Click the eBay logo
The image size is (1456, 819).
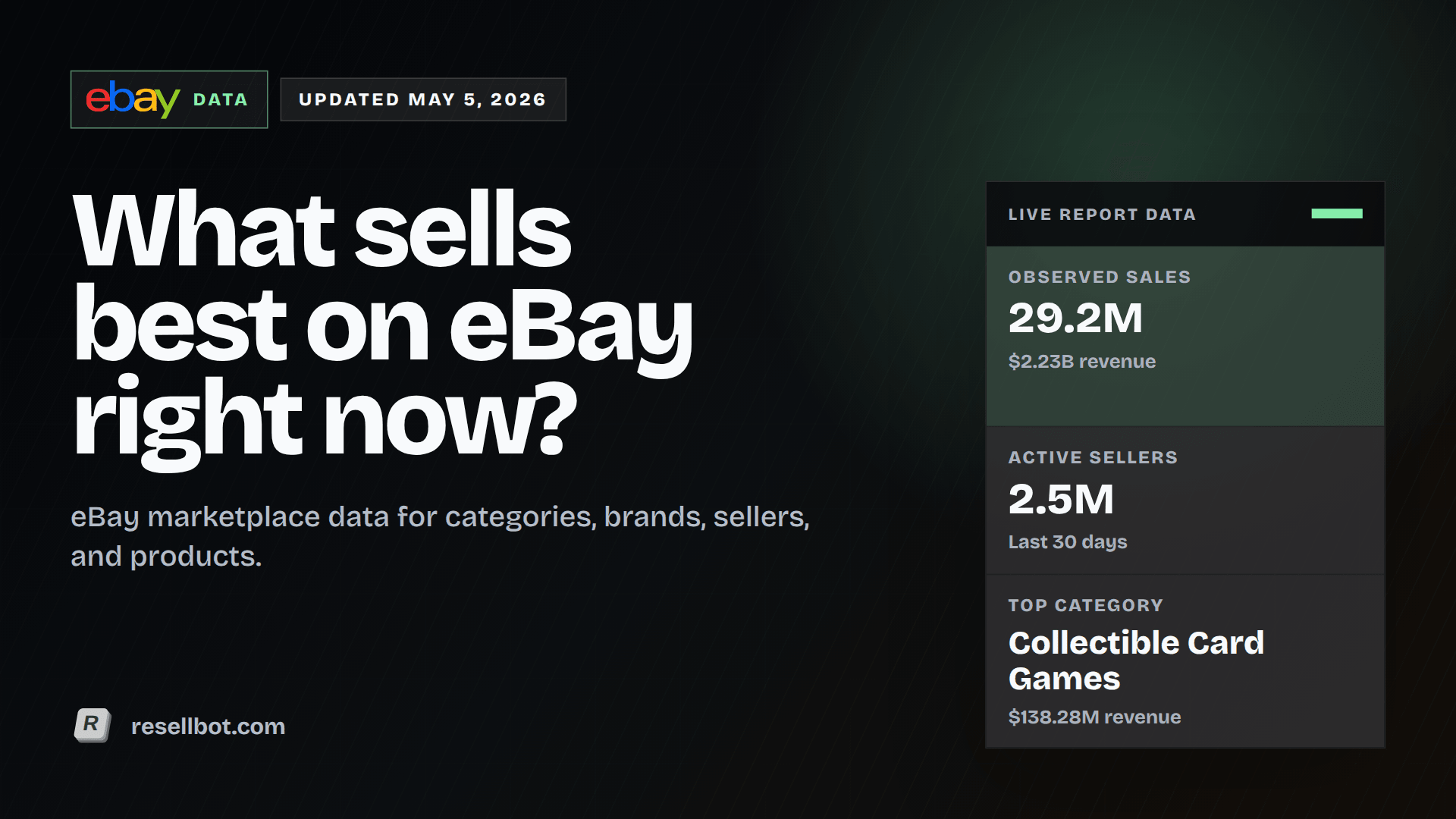[133, 99]
